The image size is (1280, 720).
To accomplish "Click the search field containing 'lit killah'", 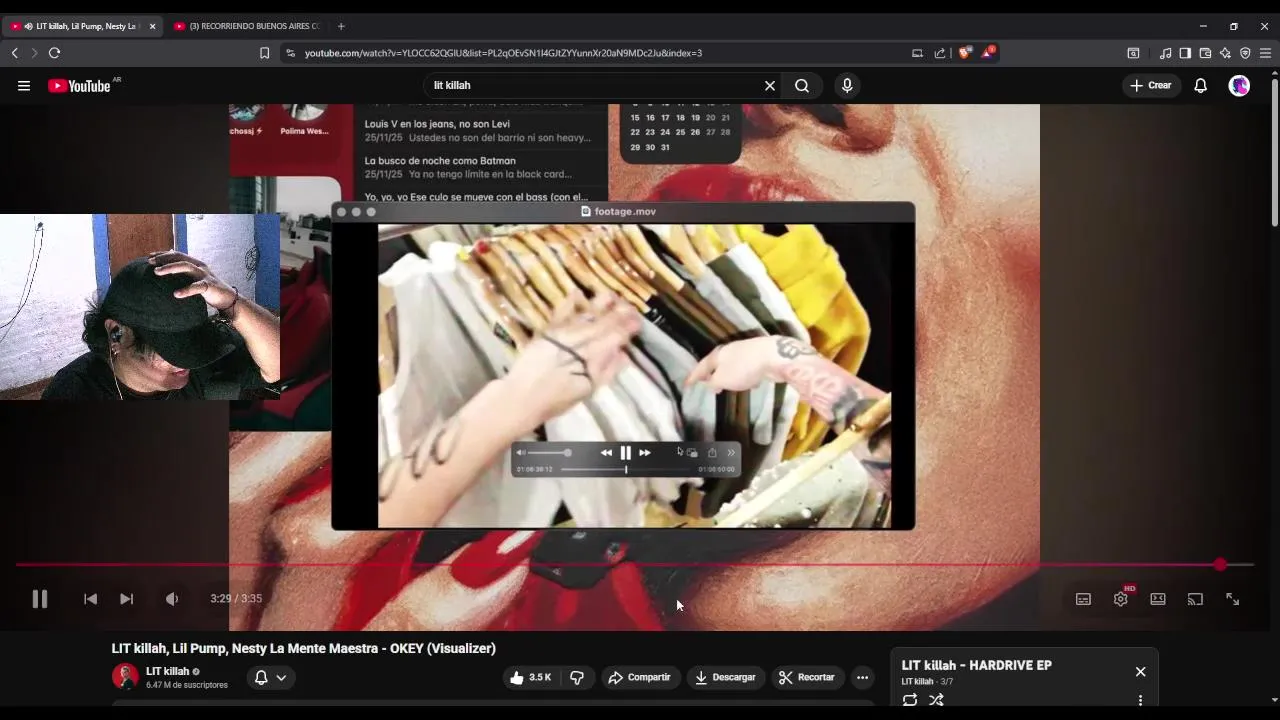I will 592,86.
